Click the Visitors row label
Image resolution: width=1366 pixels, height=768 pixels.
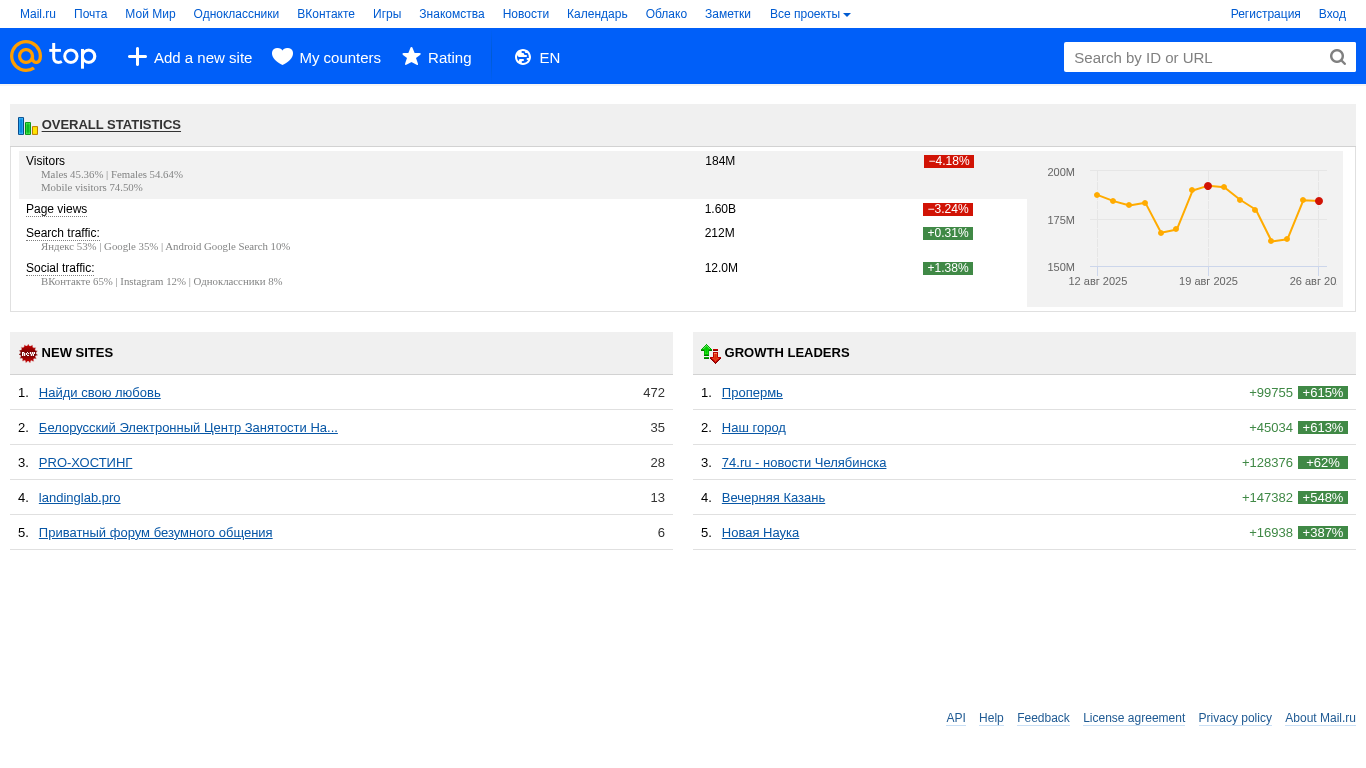45,161
